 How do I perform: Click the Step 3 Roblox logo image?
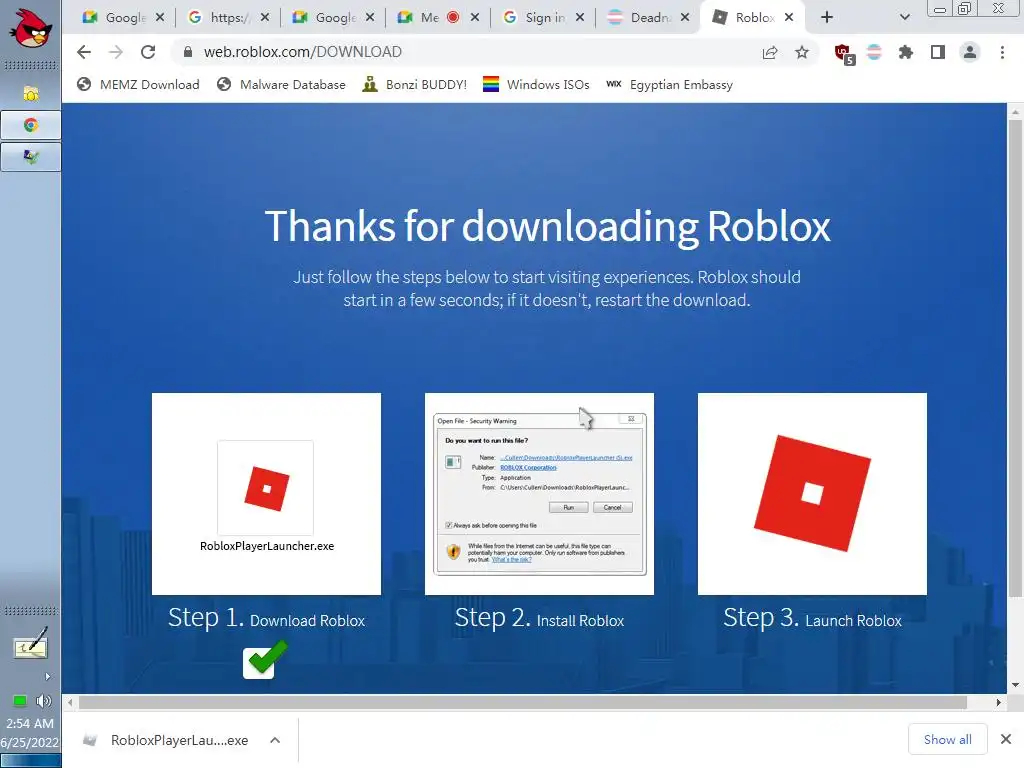point(812,494)
